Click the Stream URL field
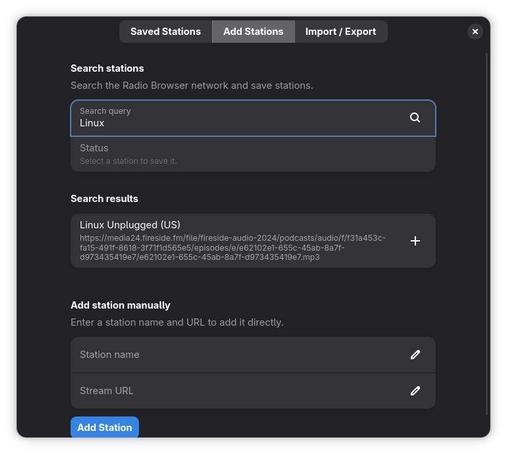 (x=253, y=391)
